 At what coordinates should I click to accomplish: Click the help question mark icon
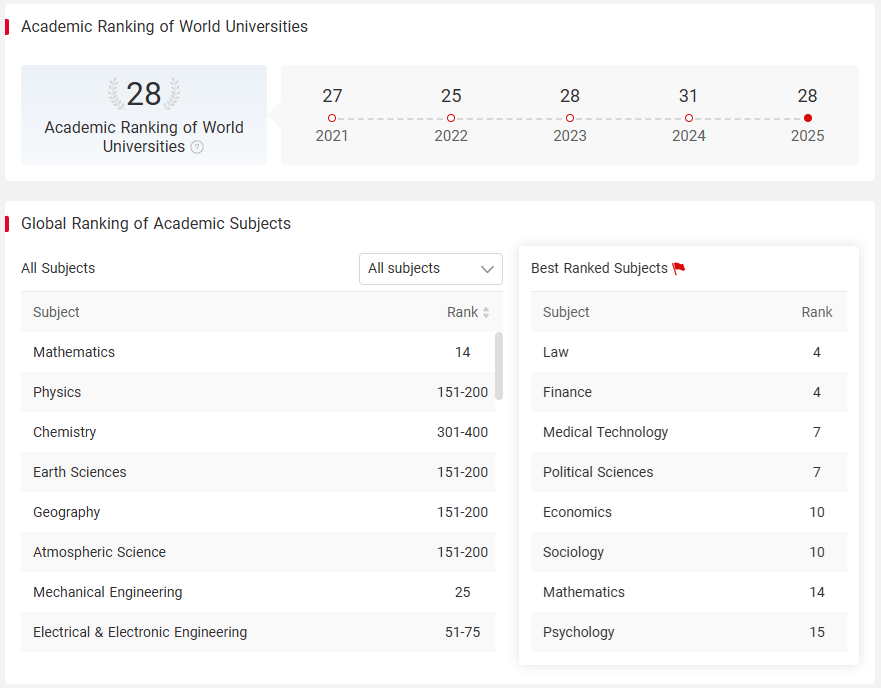pos(197,147)
